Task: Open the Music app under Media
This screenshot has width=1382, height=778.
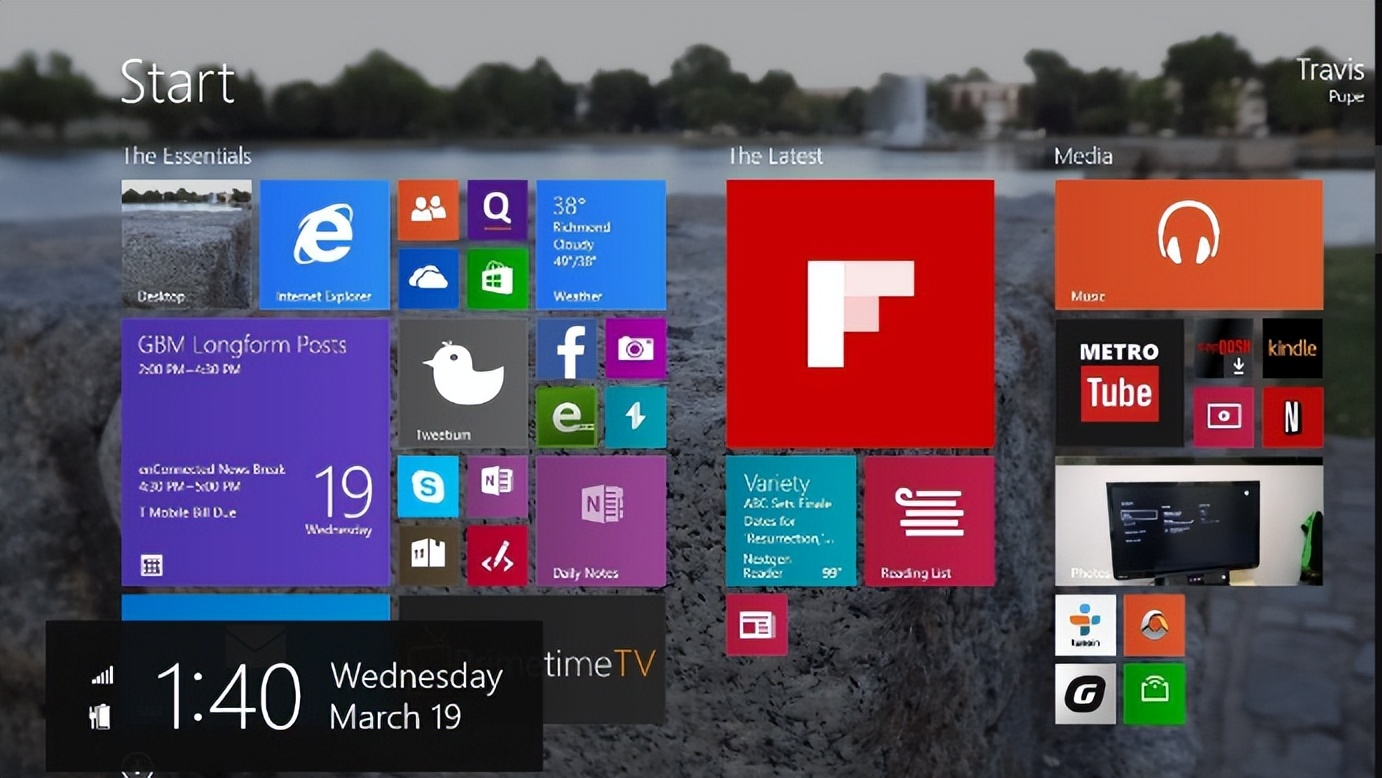Action: coord(1187,243)
